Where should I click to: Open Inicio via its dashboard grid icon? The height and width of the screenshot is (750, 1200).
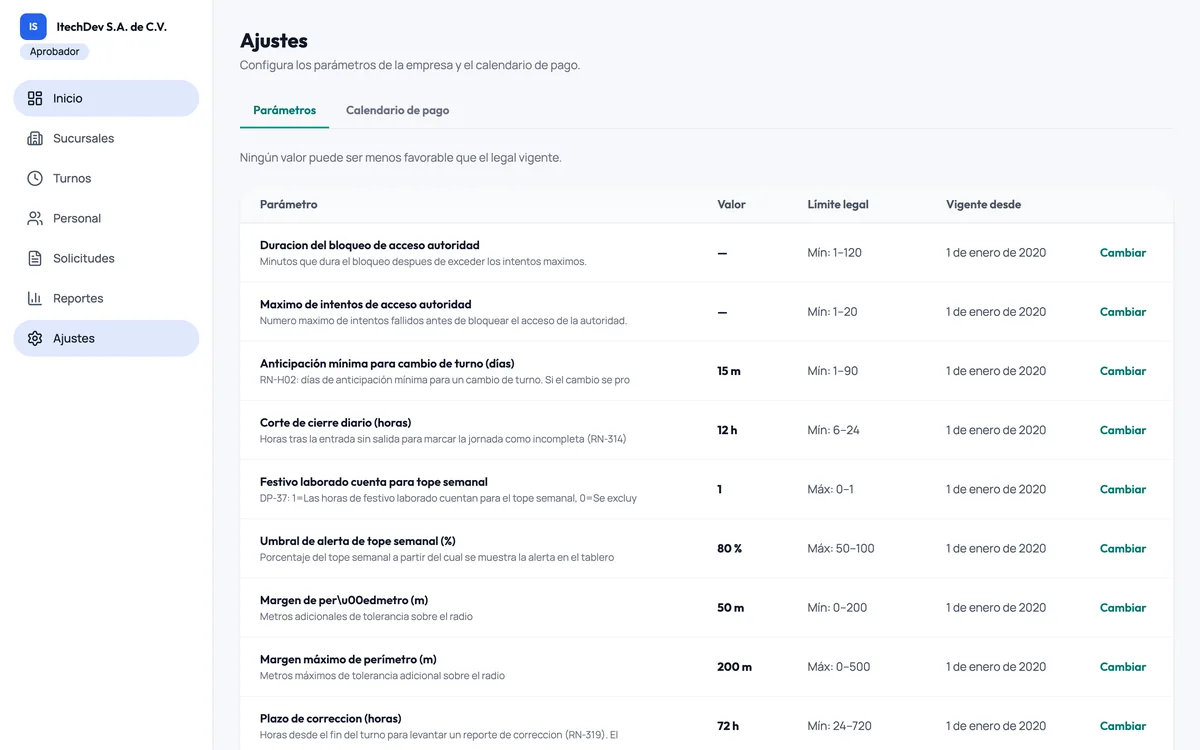coord(35,98)
